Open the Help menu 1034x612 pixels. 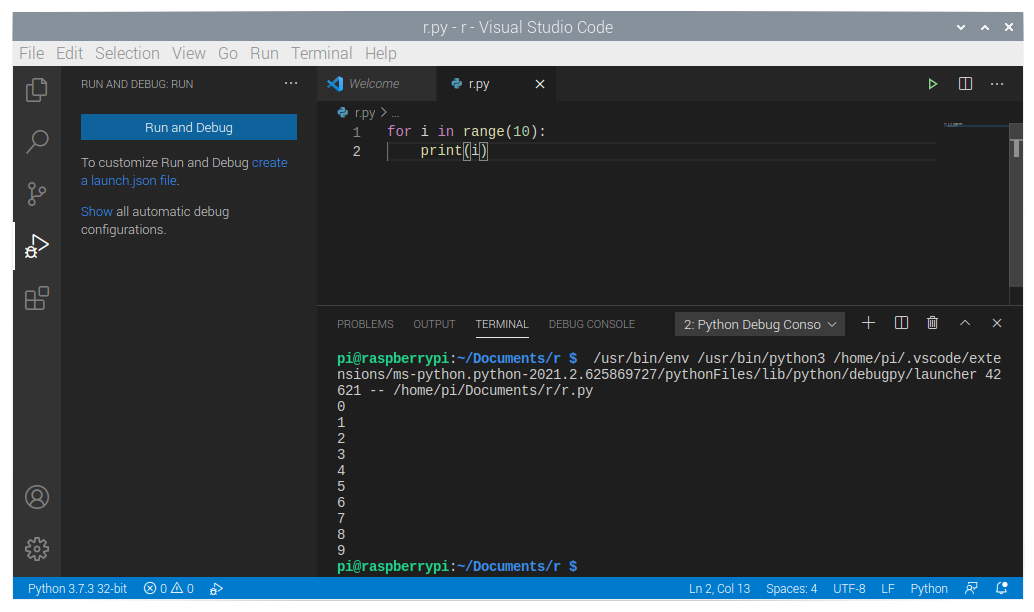click(x=380, y=53)
